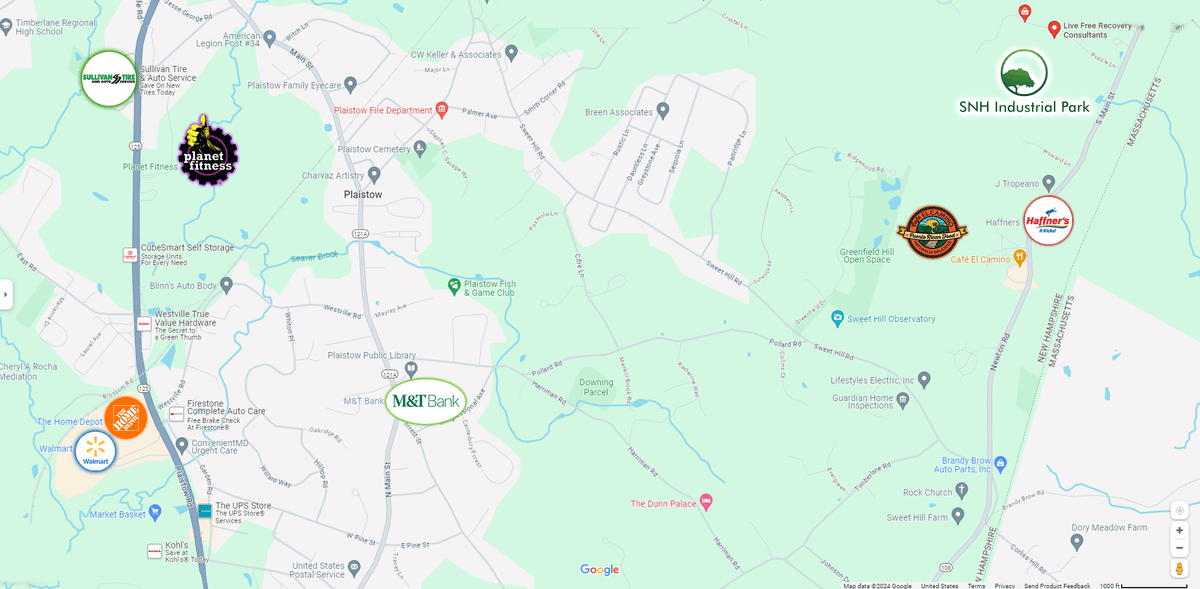
Task: Click the Haffner's logo marker
Action: [x=1048, y=220]
